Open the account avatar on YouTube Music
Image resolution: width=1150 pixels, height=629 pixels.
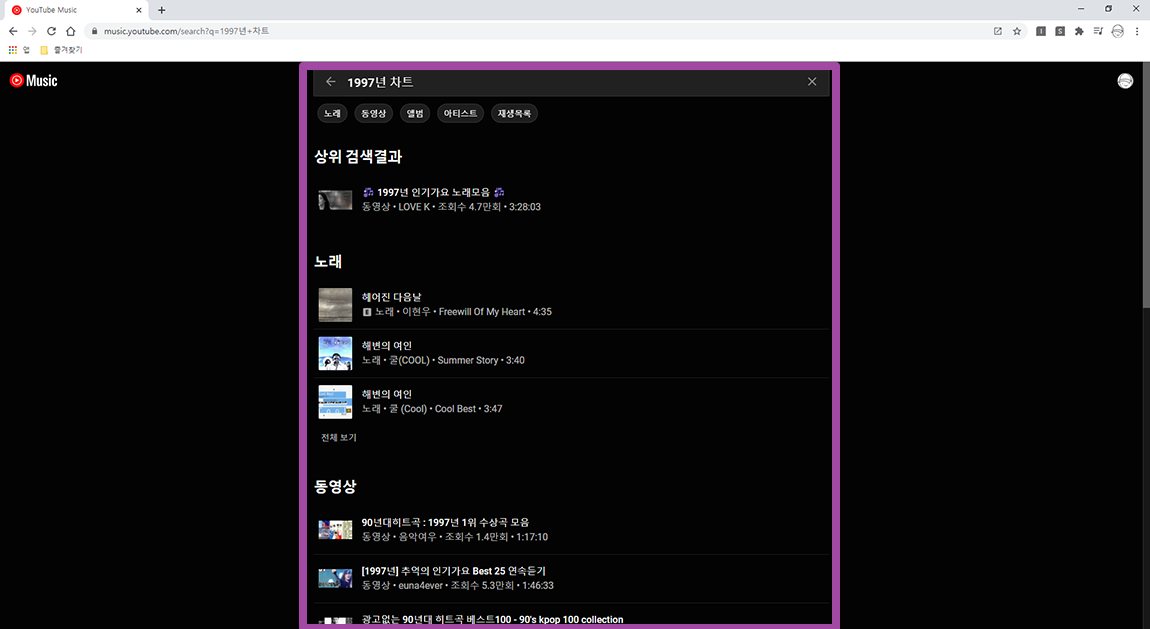pyautogui.click(x=1125, y=81)
